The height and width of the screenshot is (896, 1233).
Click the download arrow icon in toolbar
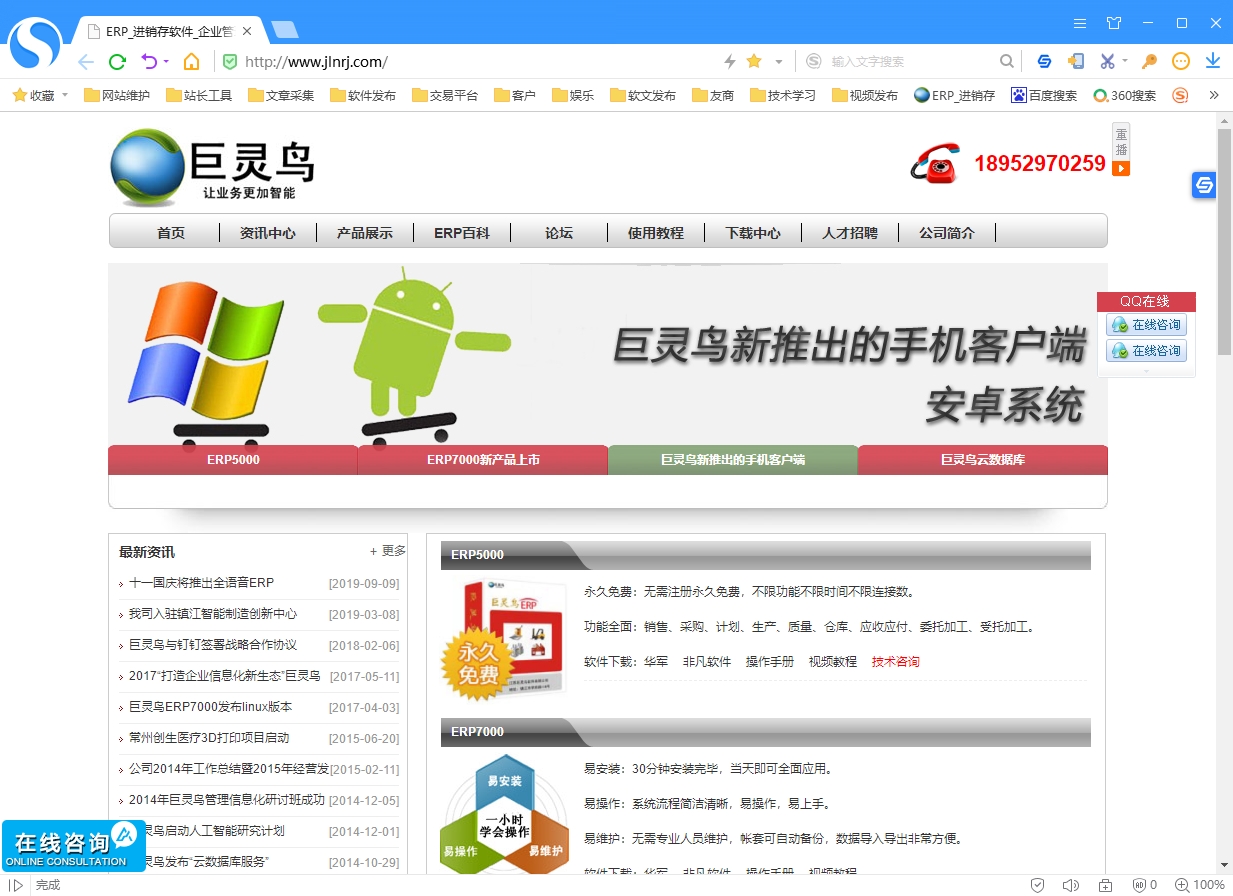click(1213, 61)
